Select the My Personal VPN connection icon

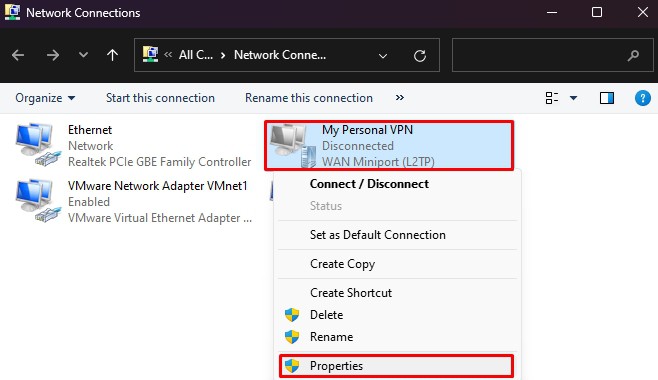tap(293, 146)
